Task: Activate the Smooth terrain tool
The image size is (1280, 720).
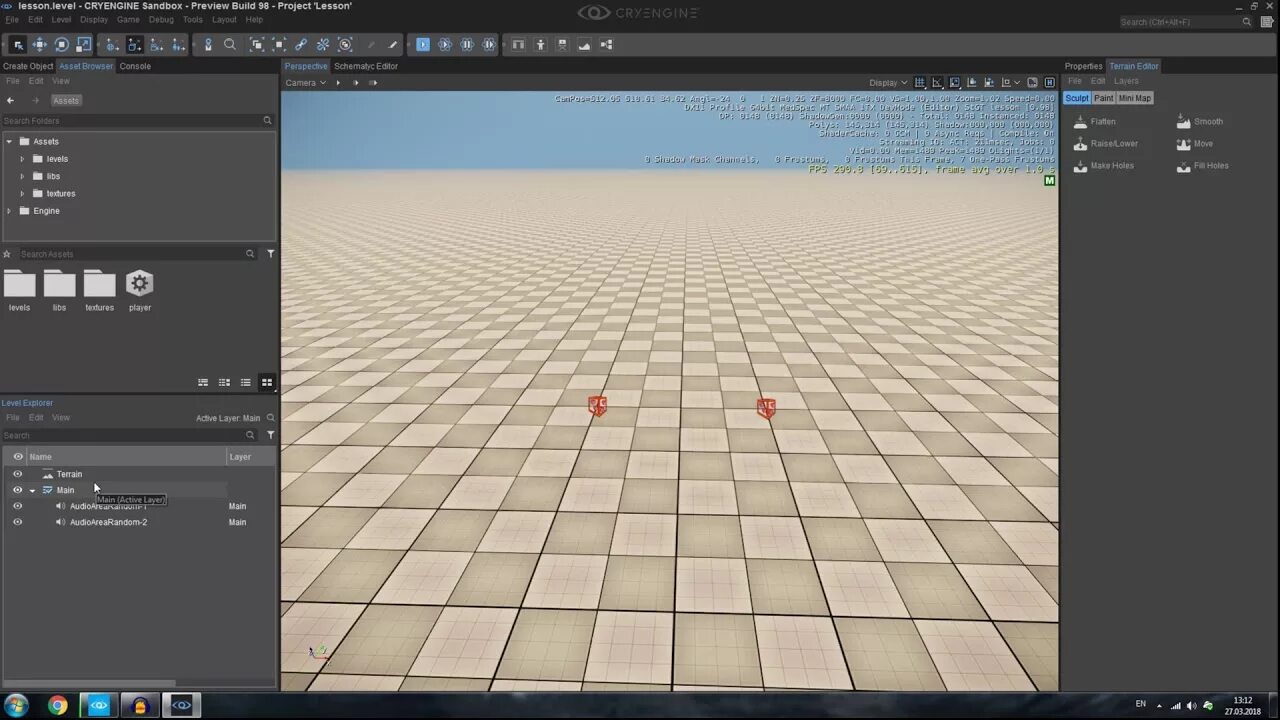Action: point(1202,121)
